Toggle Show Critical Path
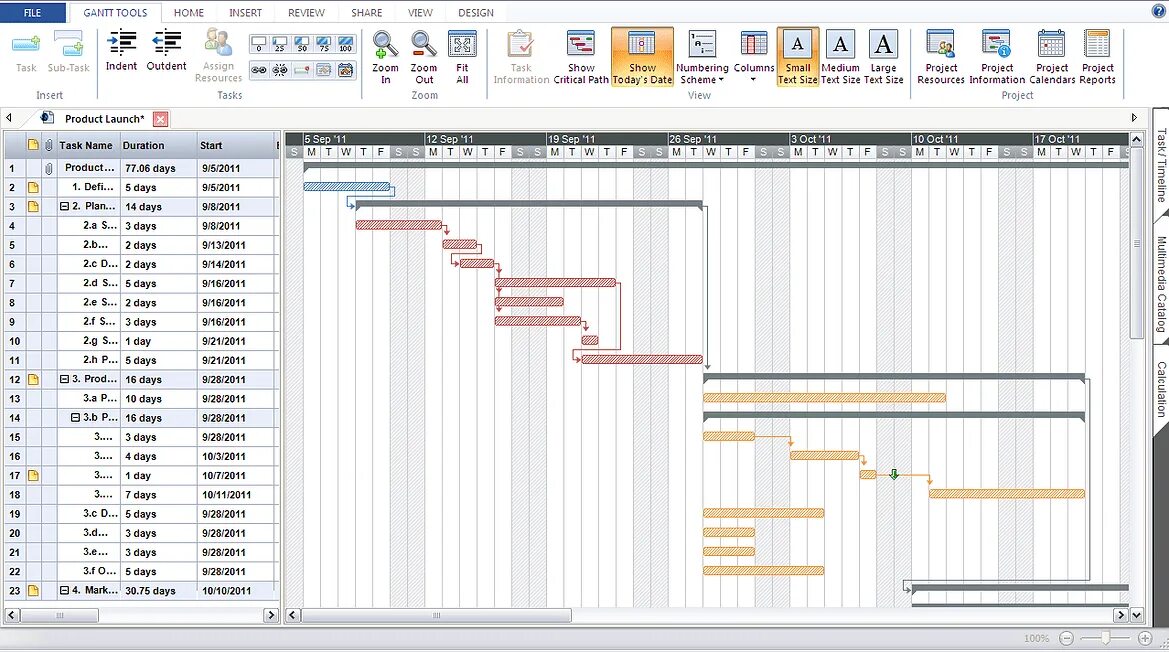1169x652 pixels. coord(581,57)
